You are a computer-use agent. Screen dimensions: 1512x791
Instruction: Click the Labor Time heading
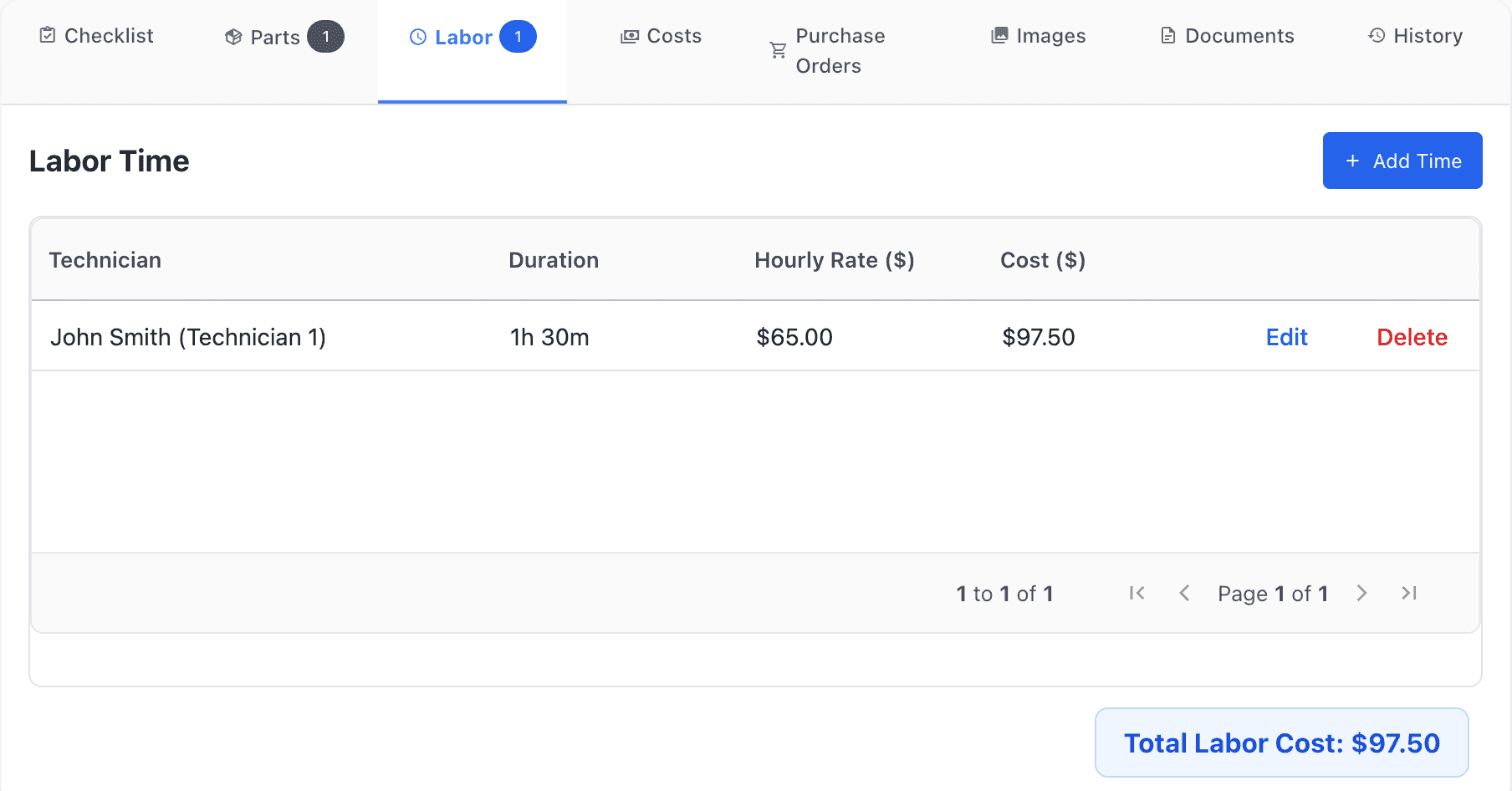(109, 161)
